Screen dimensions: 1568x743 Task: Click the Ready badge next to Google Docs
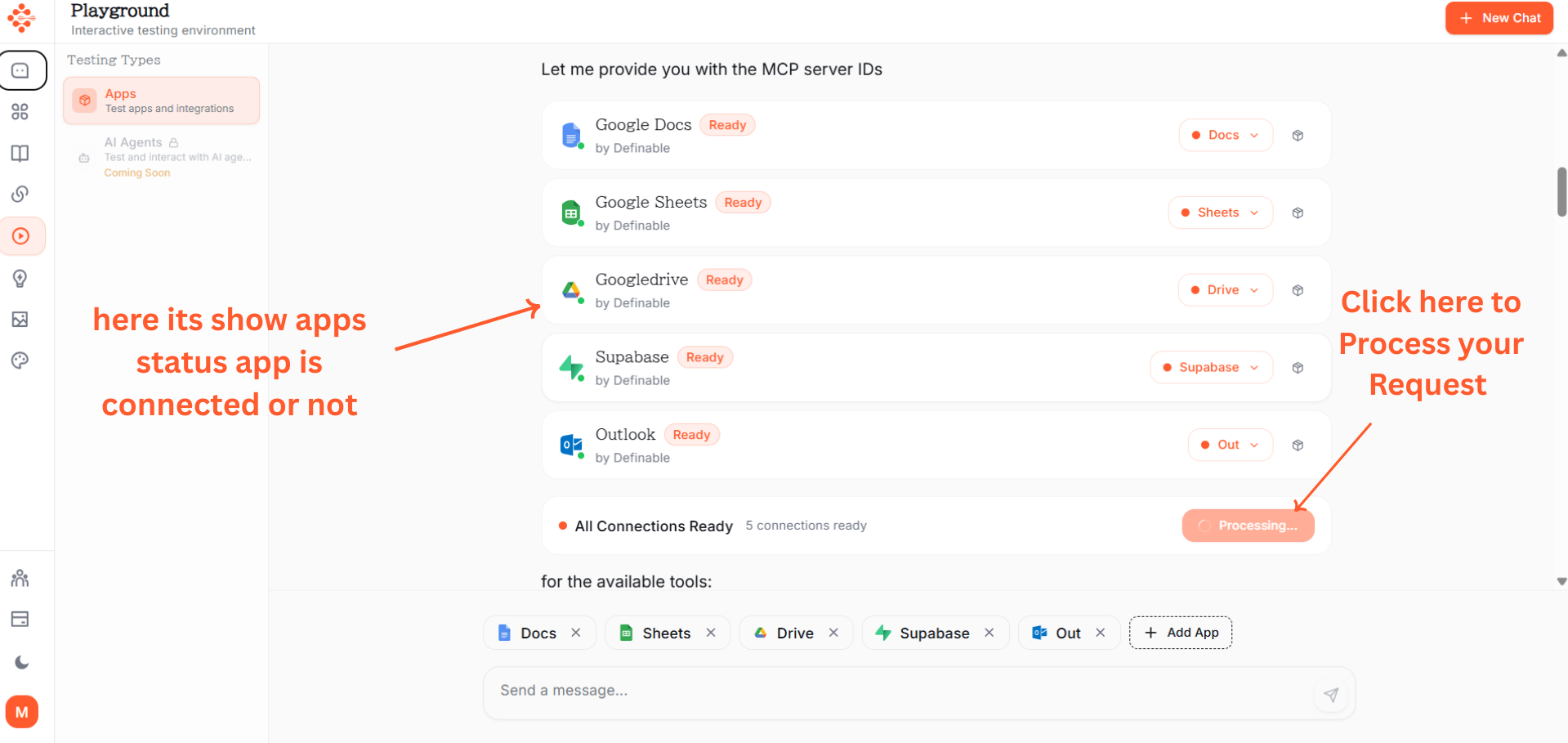click(x=727, y=125)
